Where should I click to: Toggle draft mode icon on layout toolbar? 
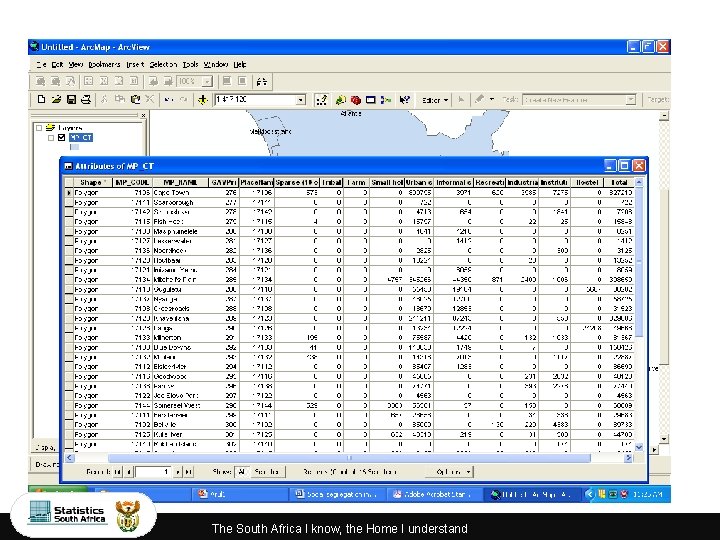pyautogui.click(x=227, y=81)
